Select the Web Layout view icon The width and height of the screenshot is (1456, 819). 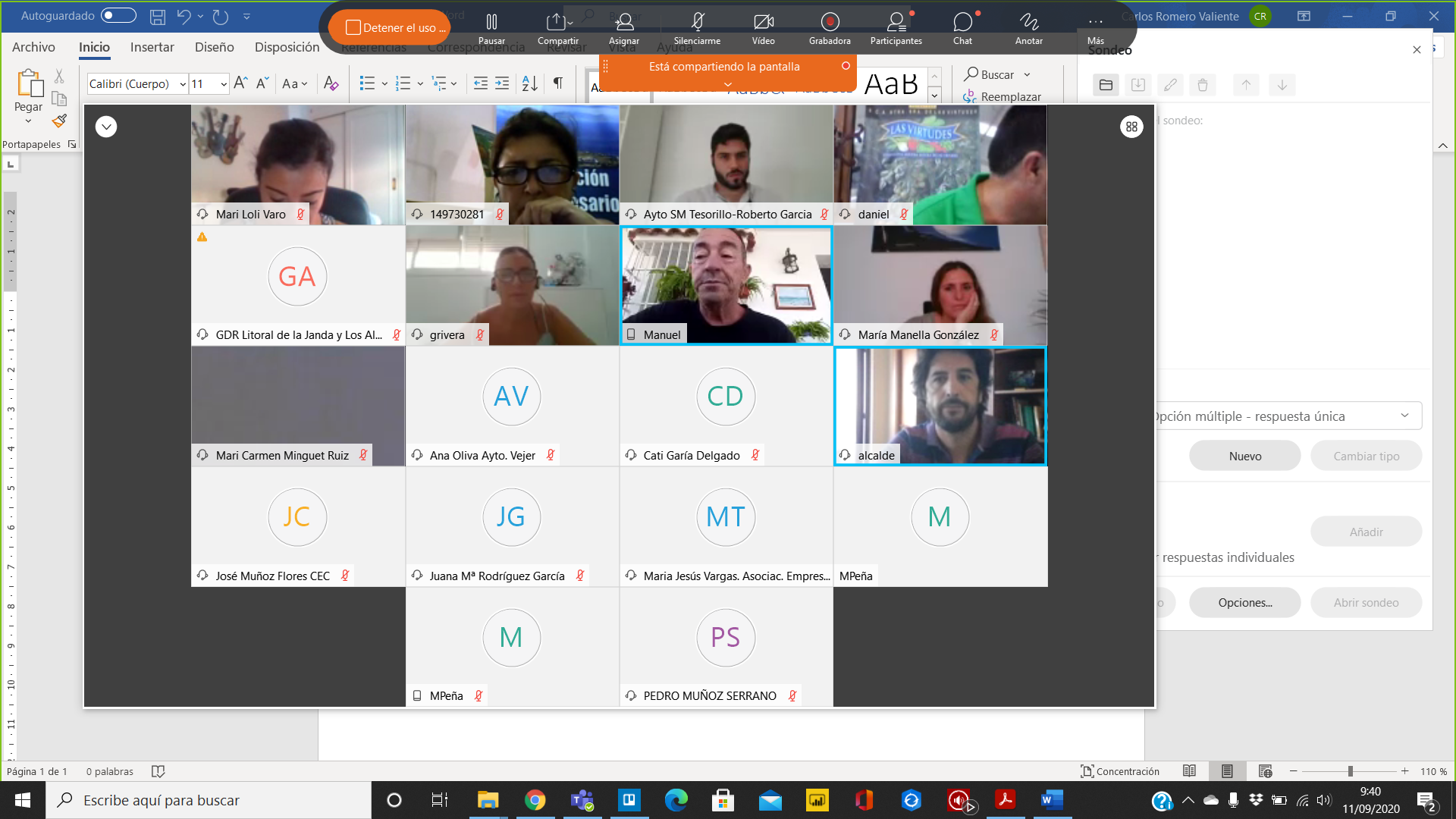coord(1265,771)
